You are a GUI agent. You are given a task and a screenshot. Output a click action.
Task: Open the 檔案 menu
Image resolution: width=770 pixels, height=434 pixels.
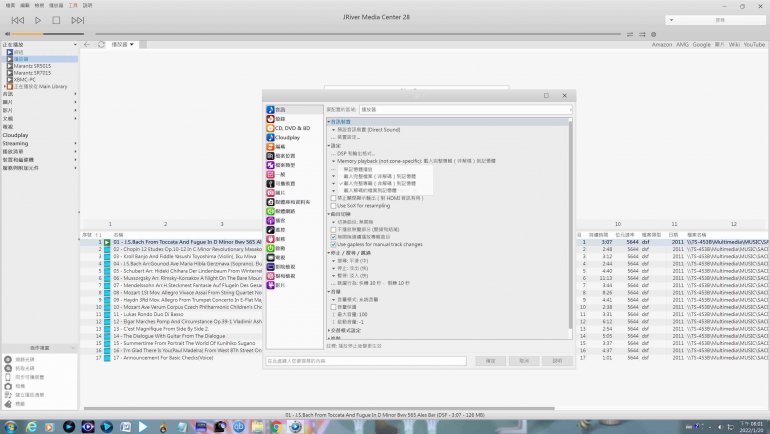[10, 5]
